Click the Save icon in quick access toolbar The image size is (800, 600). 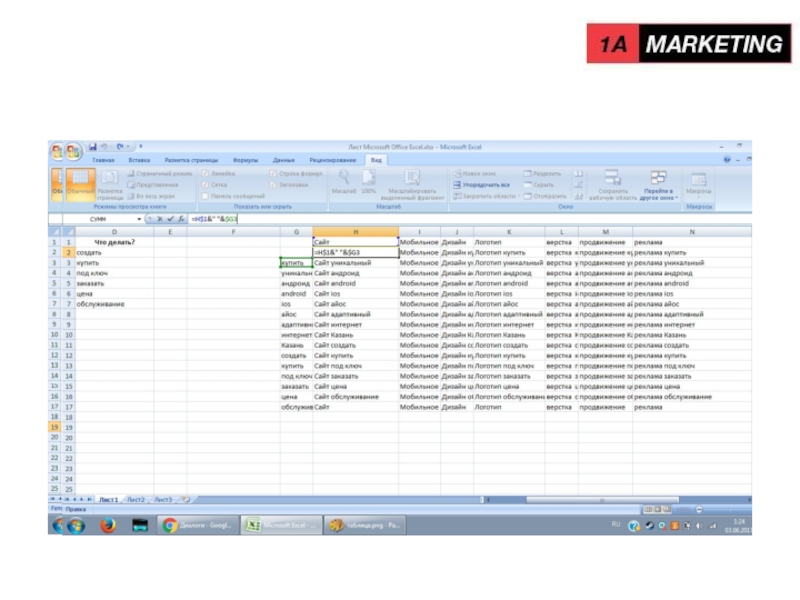coord(92,147)
